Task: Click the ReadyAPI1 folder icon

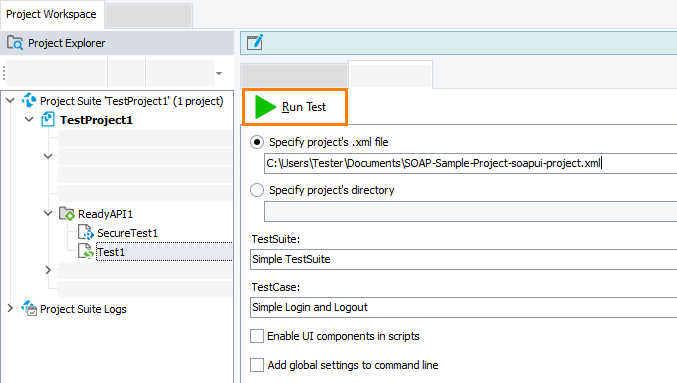Action: tap(67, 213)
